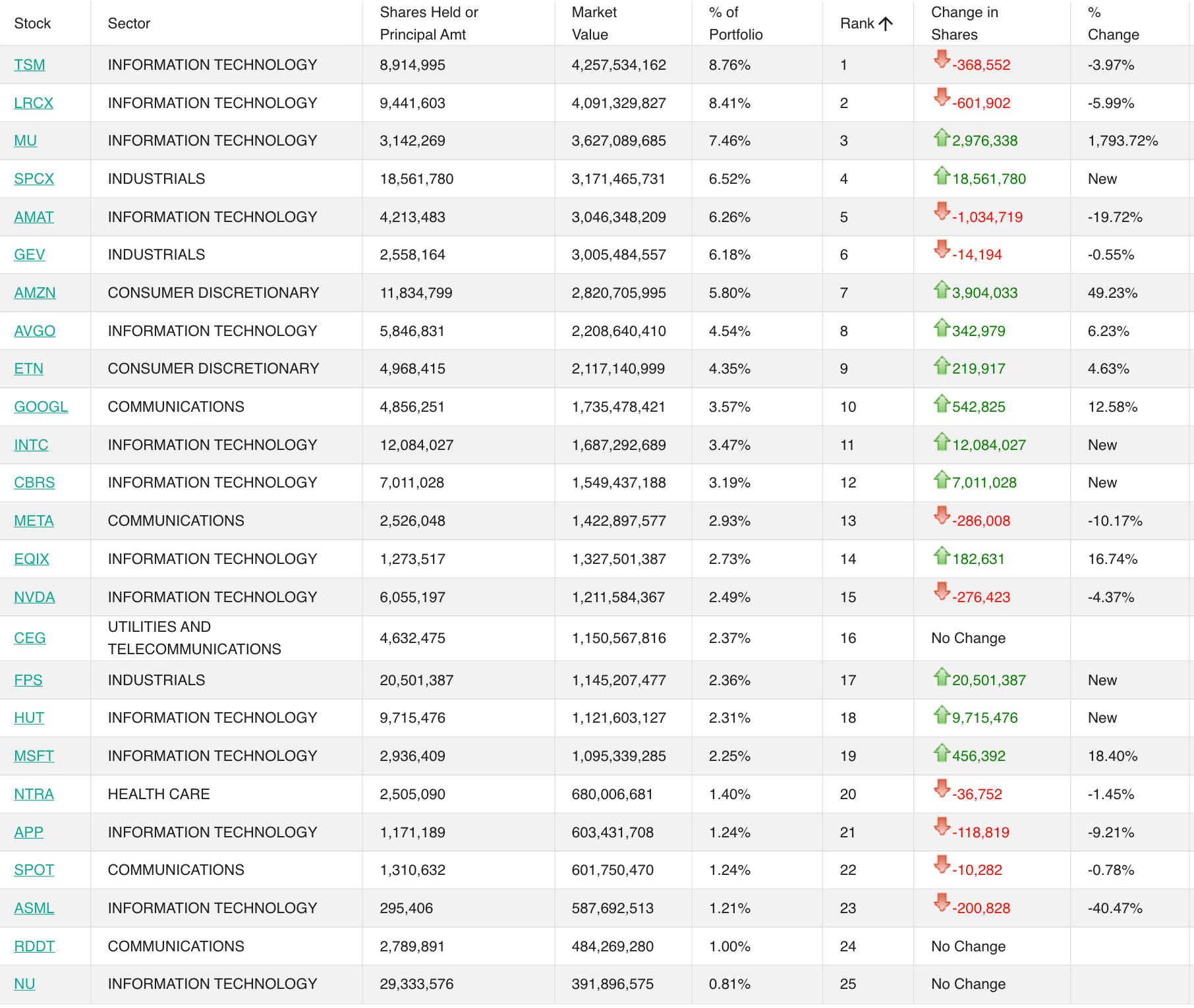Click the red down arrow in the SPOT row

(x=942, y=864)
